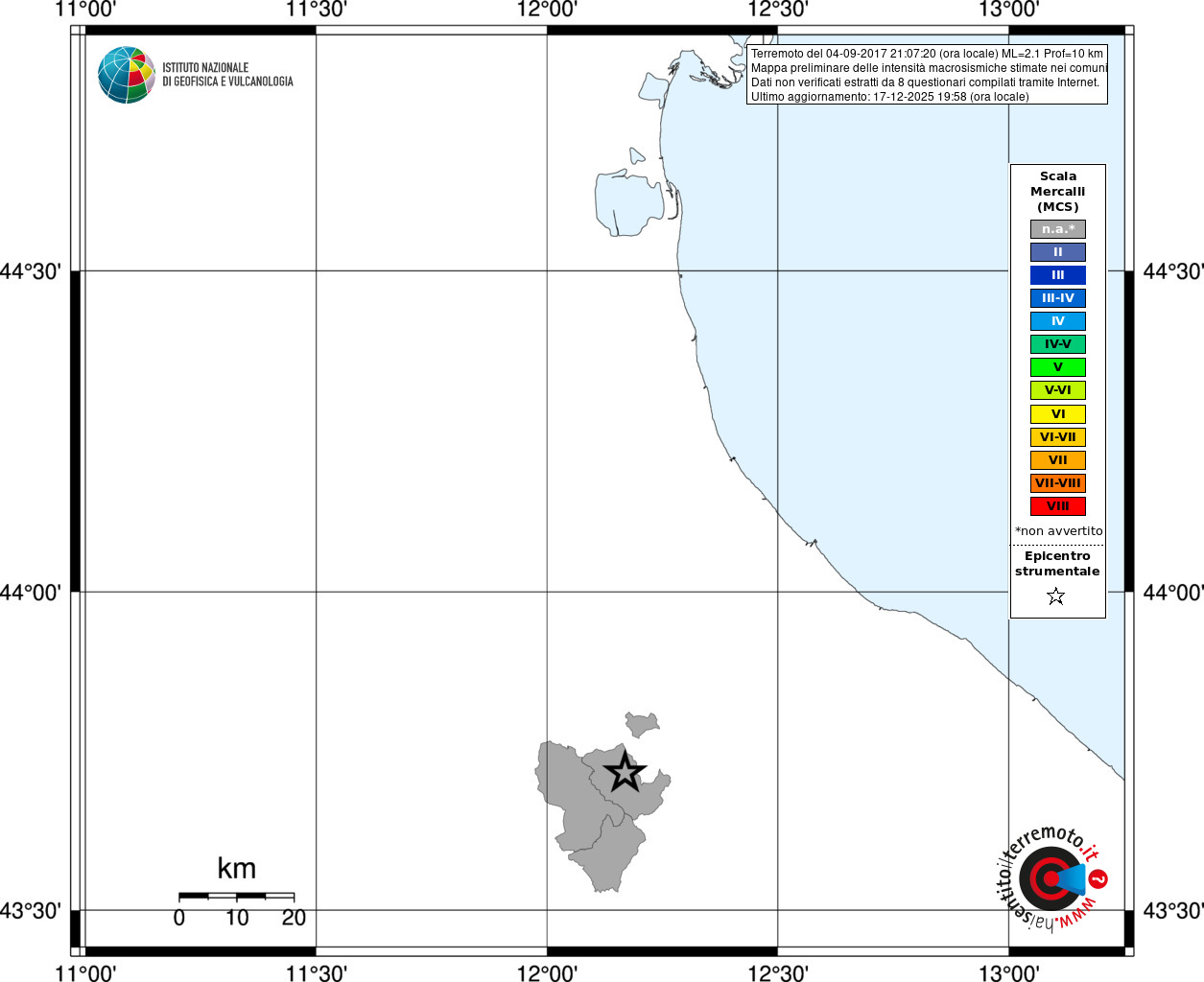Click the top 11°30' longitude label

pos(316,10)
